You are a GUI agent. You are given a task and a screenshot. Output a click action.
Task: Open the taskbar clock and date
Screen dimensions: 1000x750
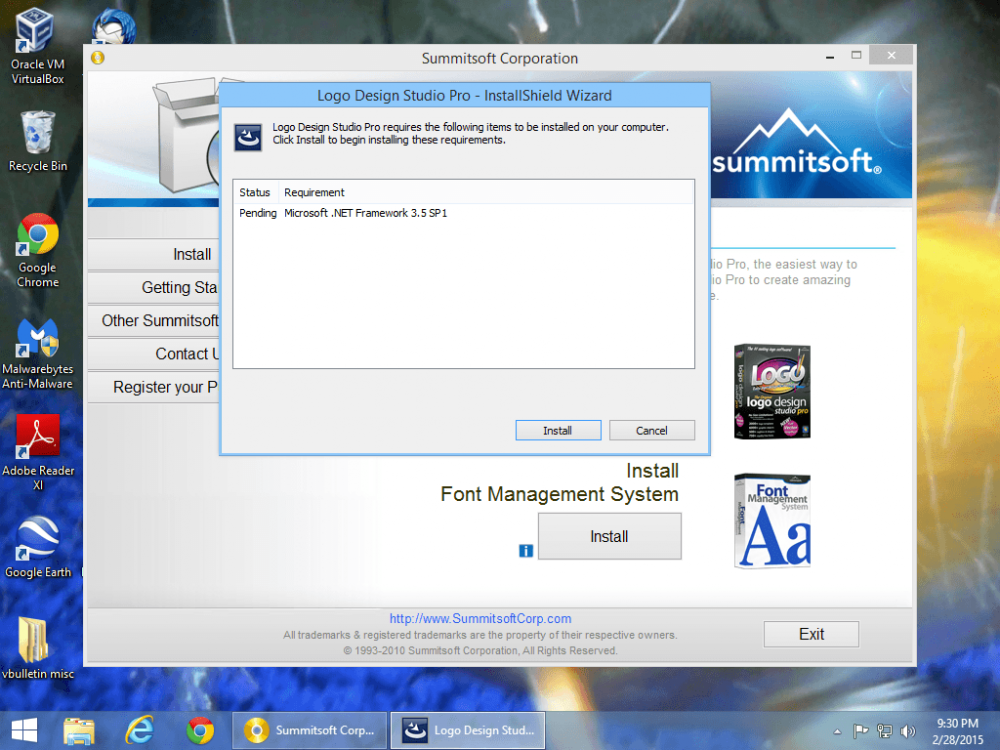(x=957, y=732)
